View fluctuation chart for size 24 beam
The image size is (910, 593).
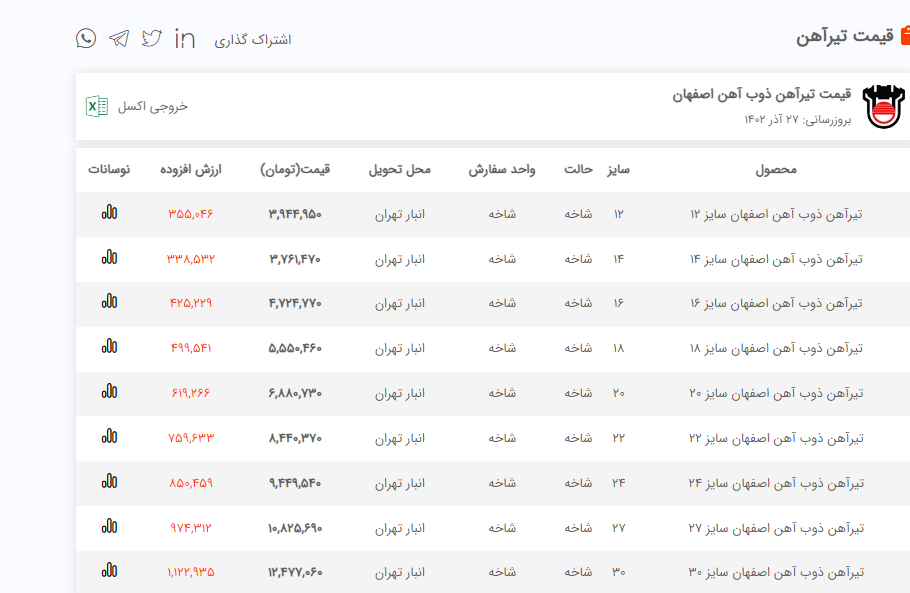(x=109, y=482)
